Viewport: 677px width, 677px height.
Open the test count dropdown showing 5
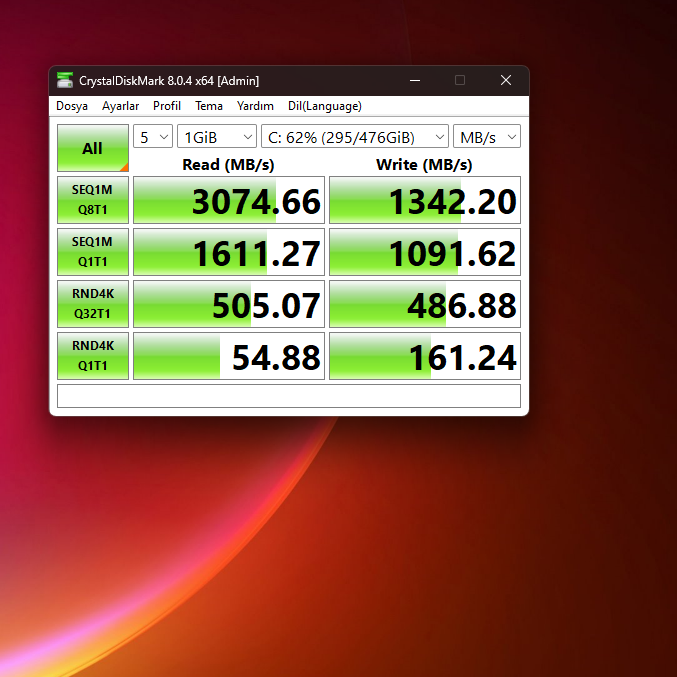153,136
